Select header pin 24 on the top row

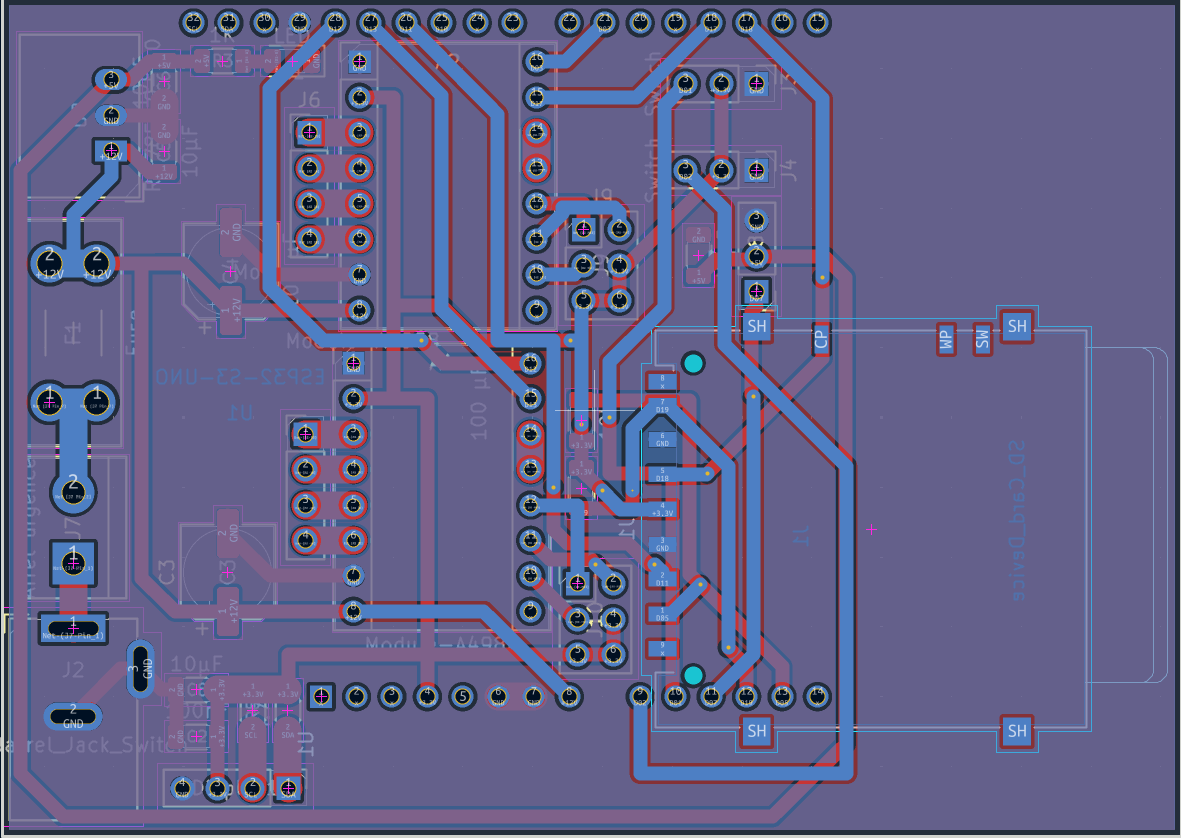click(477, 22)
